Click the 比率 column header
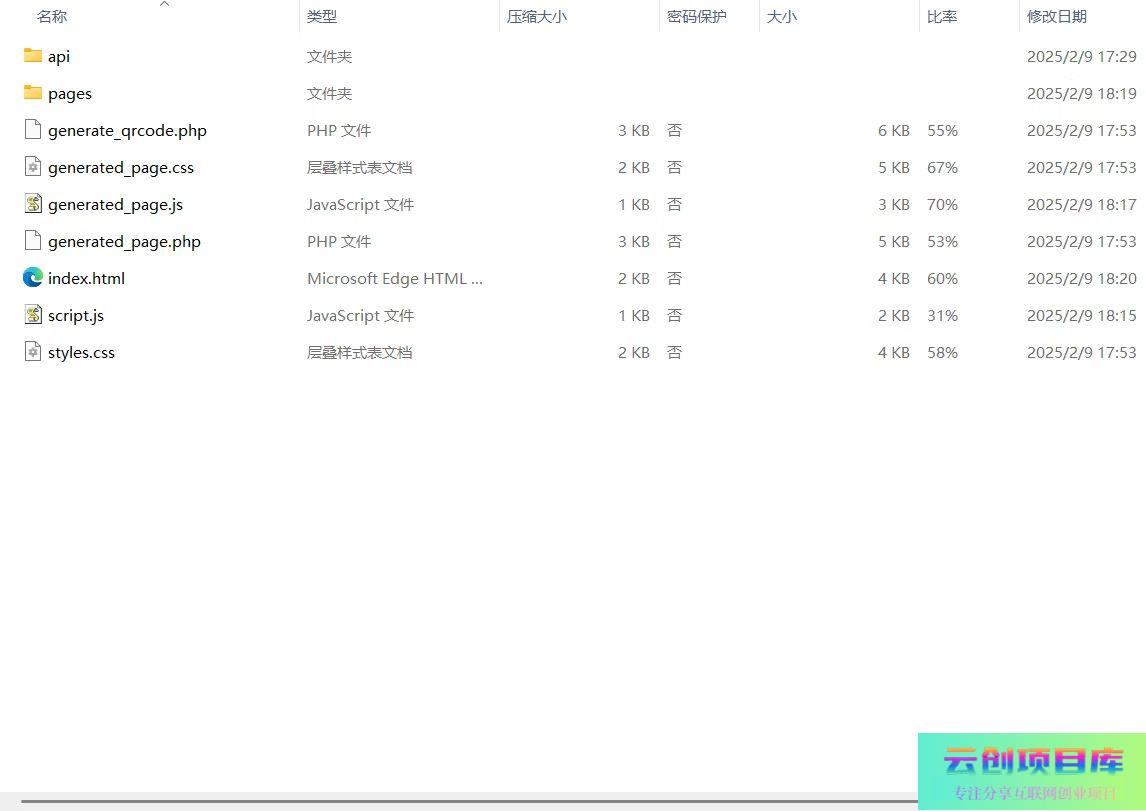 pos(942,17)
